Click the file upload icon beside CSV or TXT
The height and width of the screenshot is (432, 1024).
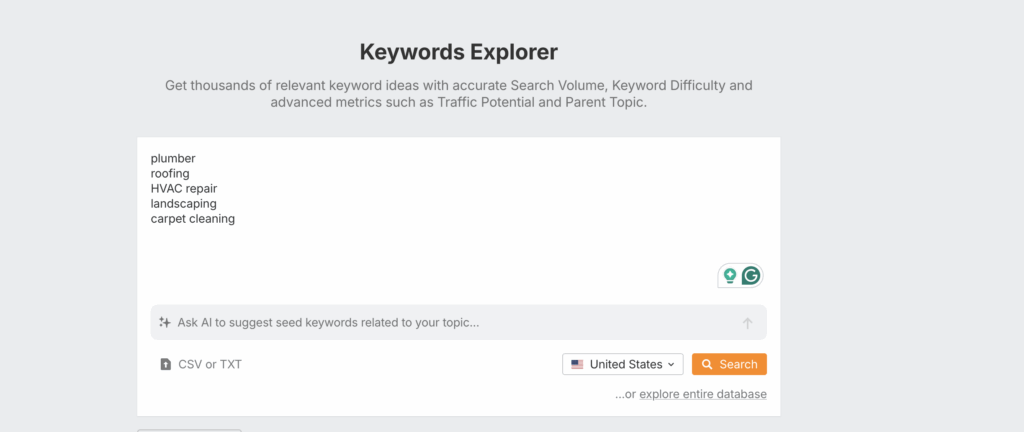[x=166, y=364]
